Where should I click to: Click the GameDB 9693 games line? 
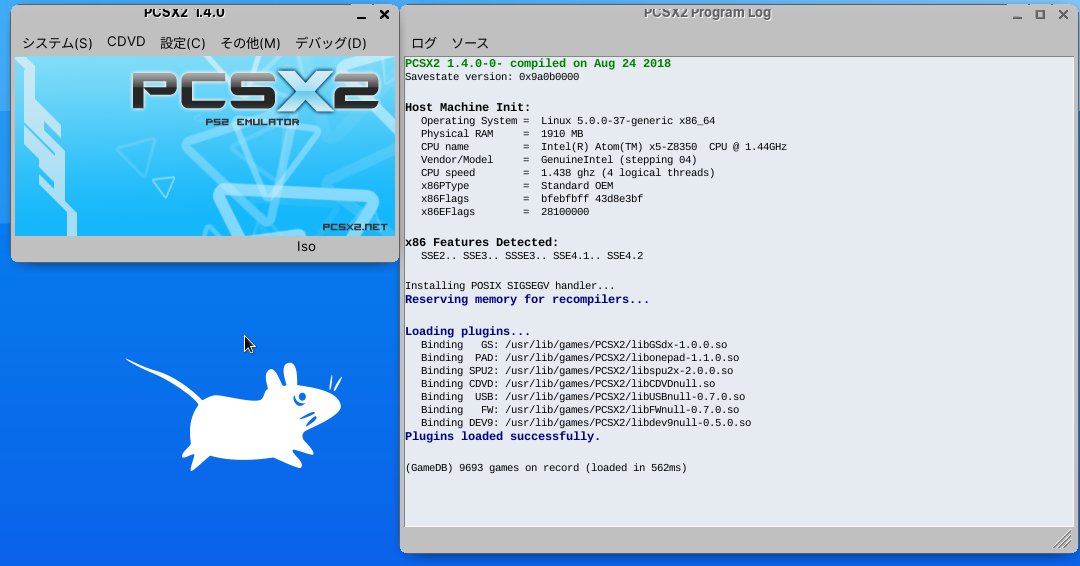tap(546, 468)
